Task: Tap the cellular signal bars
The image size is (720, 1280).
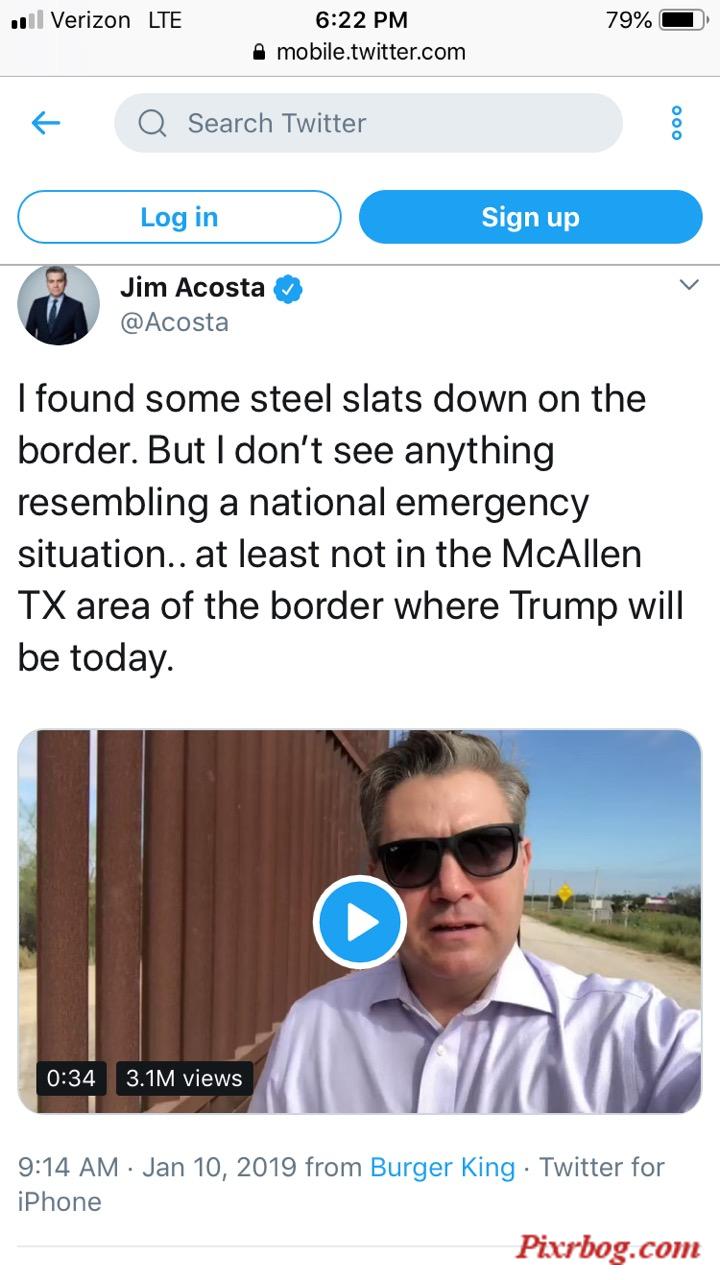Action: tap(25, 20)
